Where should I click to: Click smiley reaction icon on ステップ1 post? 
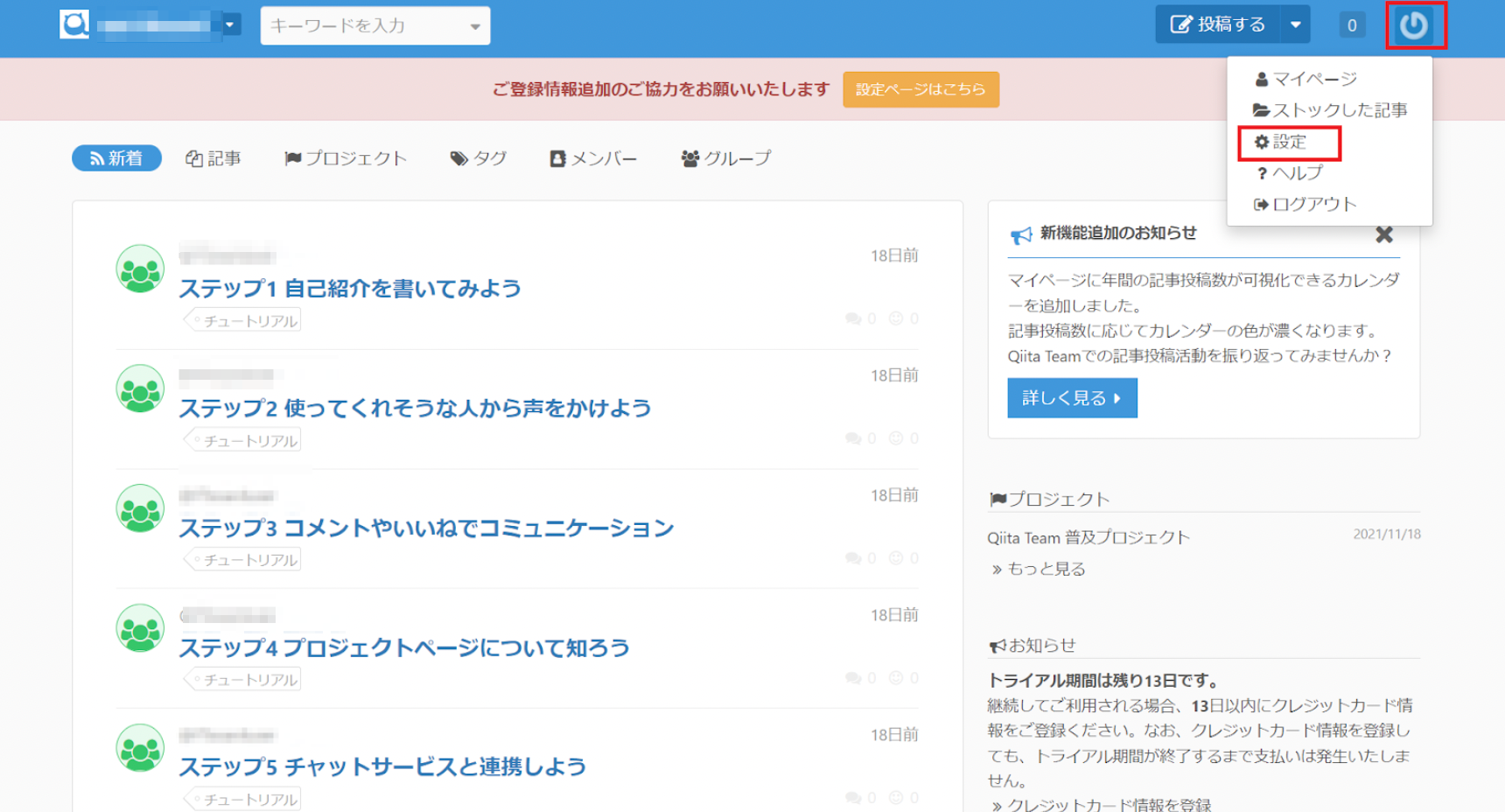click(x=896, y=318)
